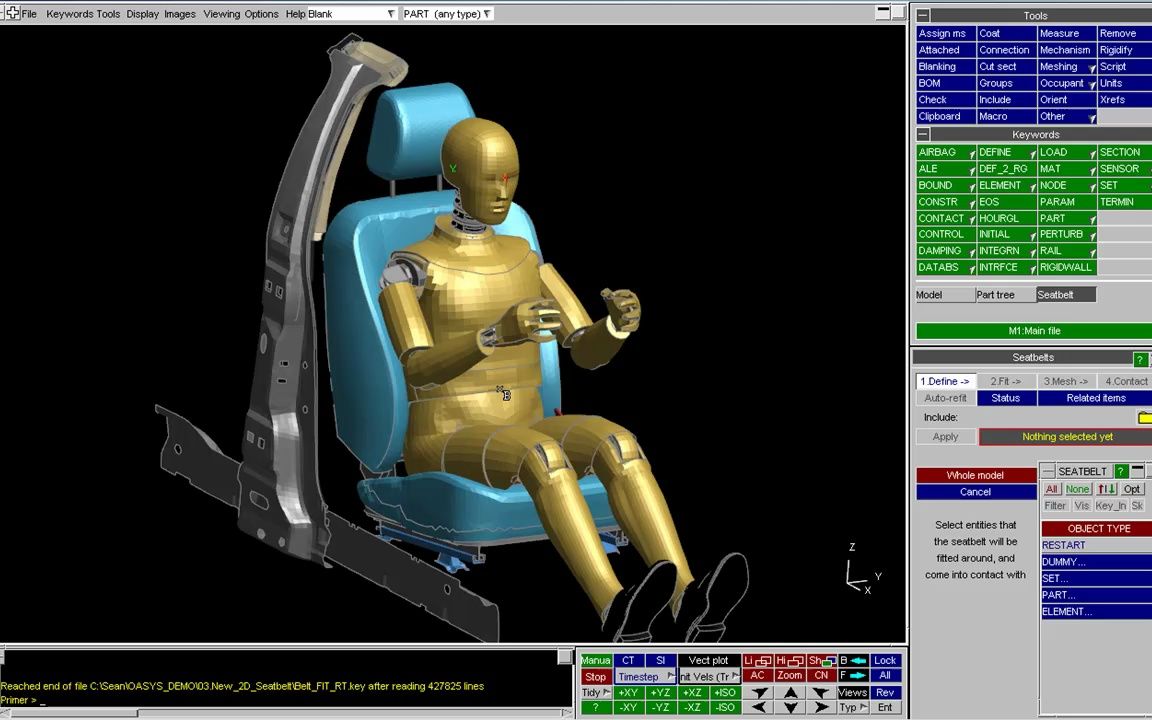1152x720 pixels.
Task: Click the B back arrow button
Action: 853,660
